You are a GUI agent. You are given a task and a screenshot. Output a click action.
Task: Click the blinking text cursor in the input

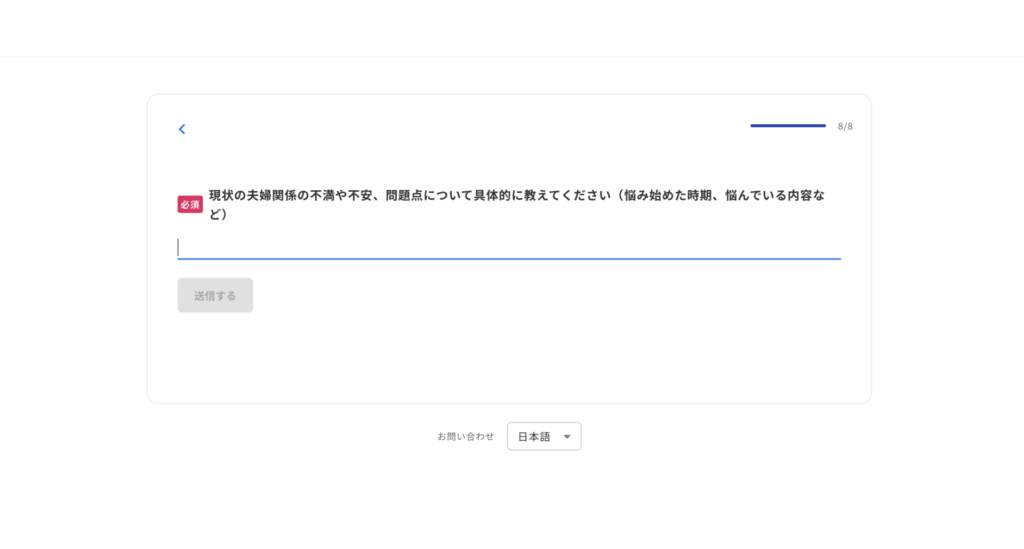point(178,247)
